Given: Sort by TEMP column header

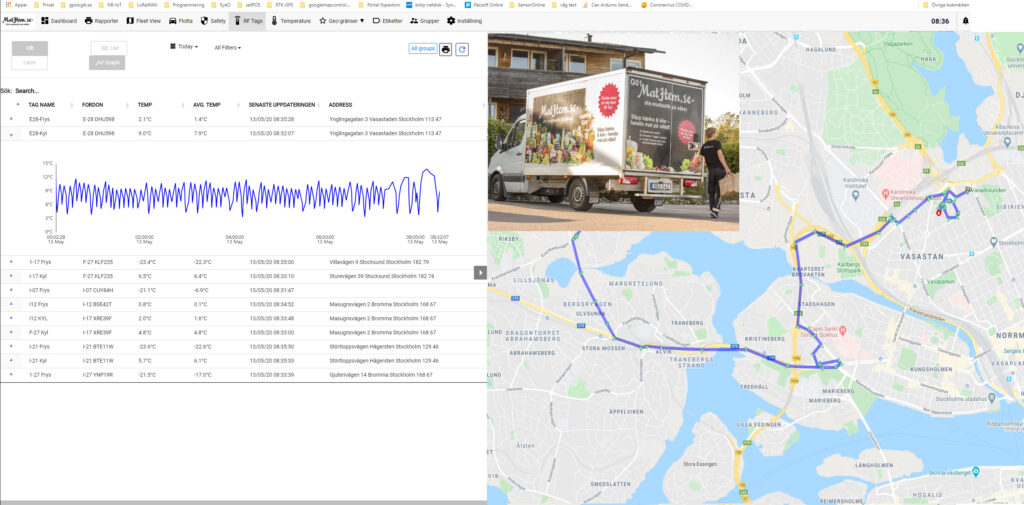Looking at the screenshot, I should tap(144, 105).
